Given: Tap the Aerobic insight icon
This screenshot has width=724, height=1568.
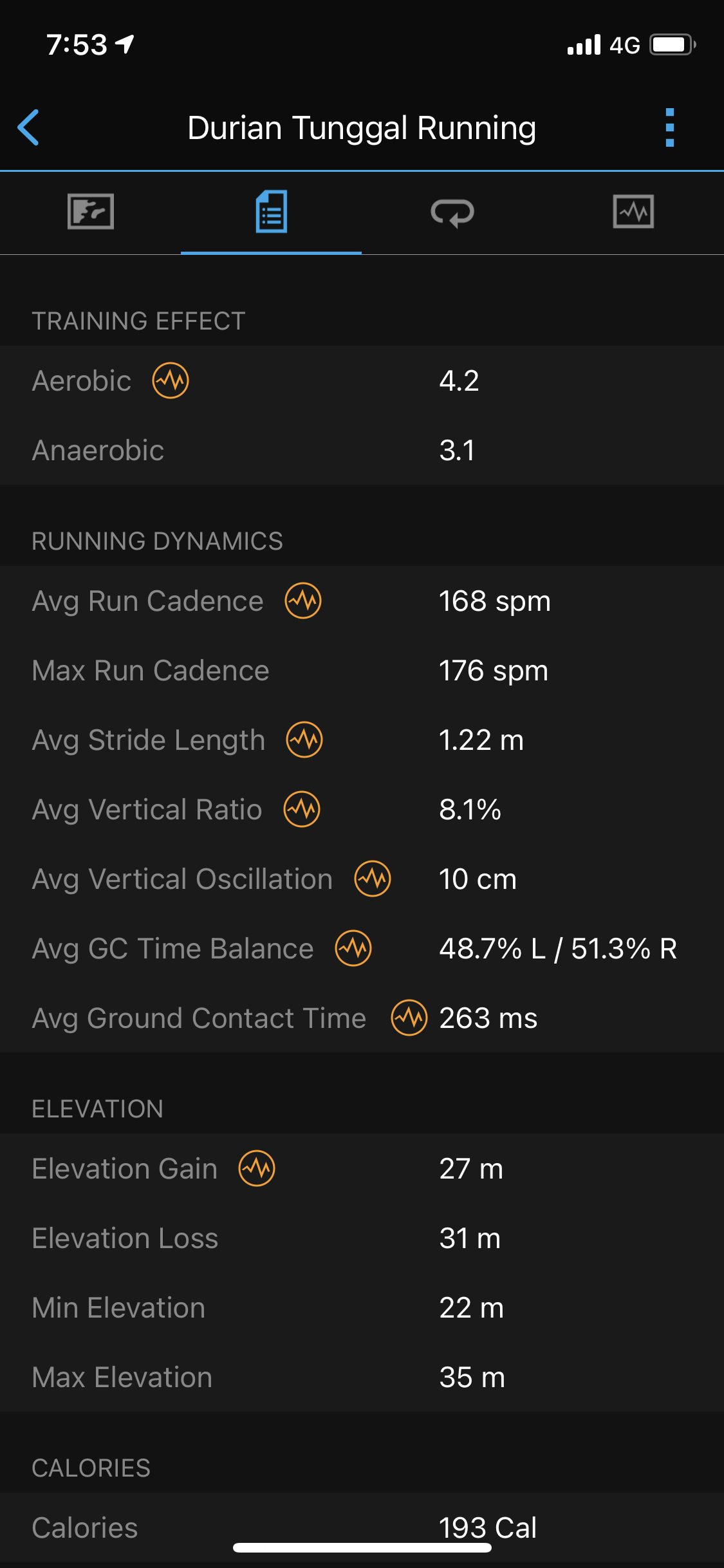Looking at the screenshot, I should pos(171,380).
